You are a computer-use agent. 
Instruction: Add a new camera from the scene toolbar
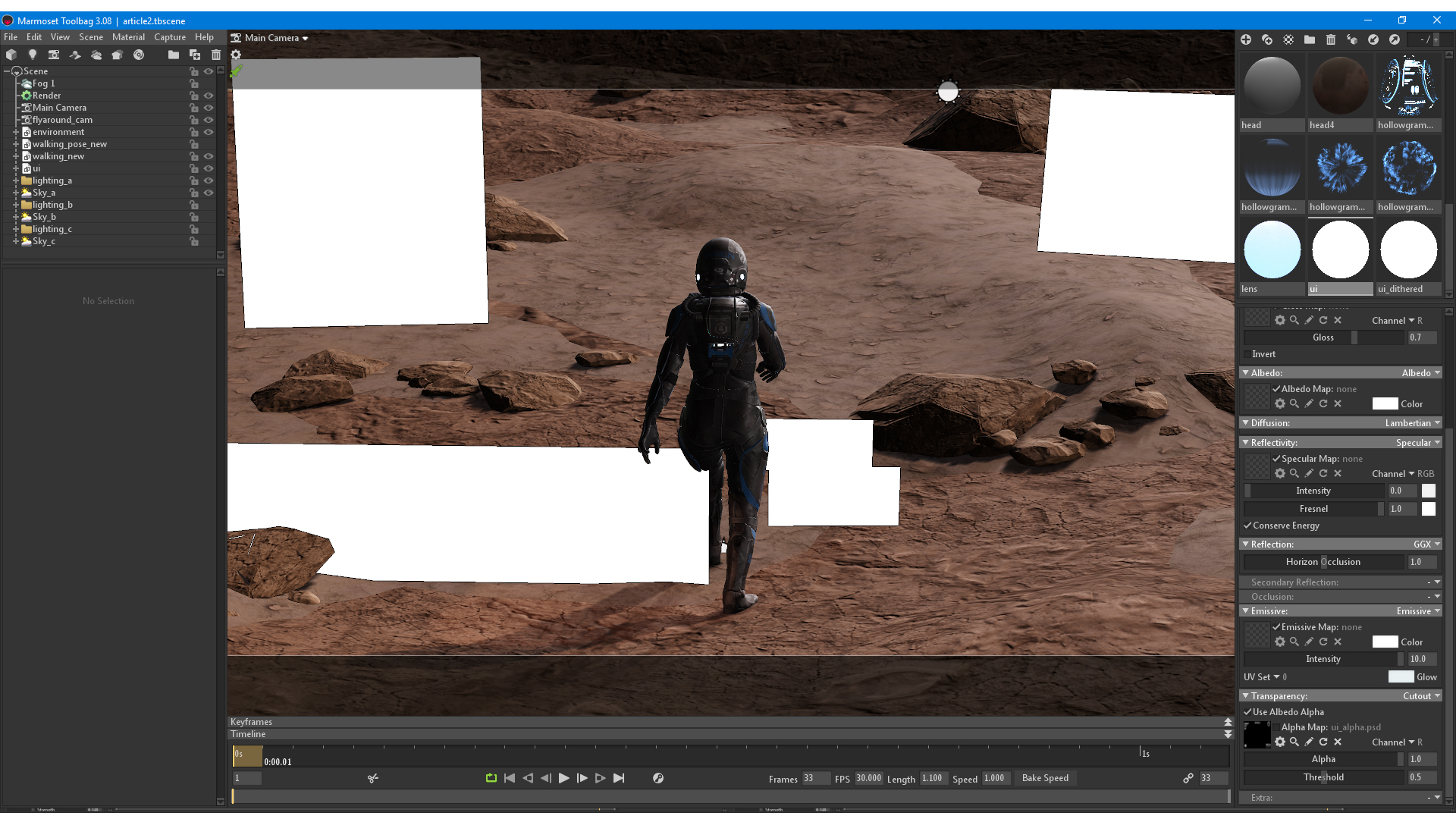pyautogui.click(x=54, y=55)
